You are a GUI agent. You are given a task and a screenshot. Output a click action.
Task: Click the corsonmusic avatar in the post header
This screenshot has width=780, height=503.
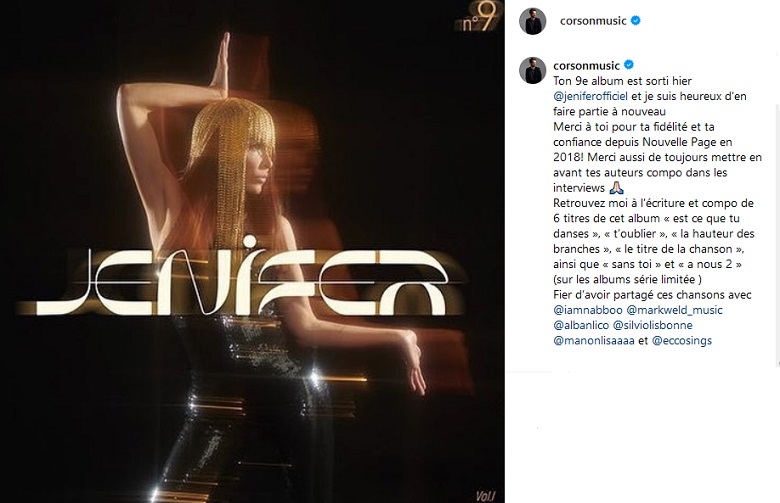532,21
